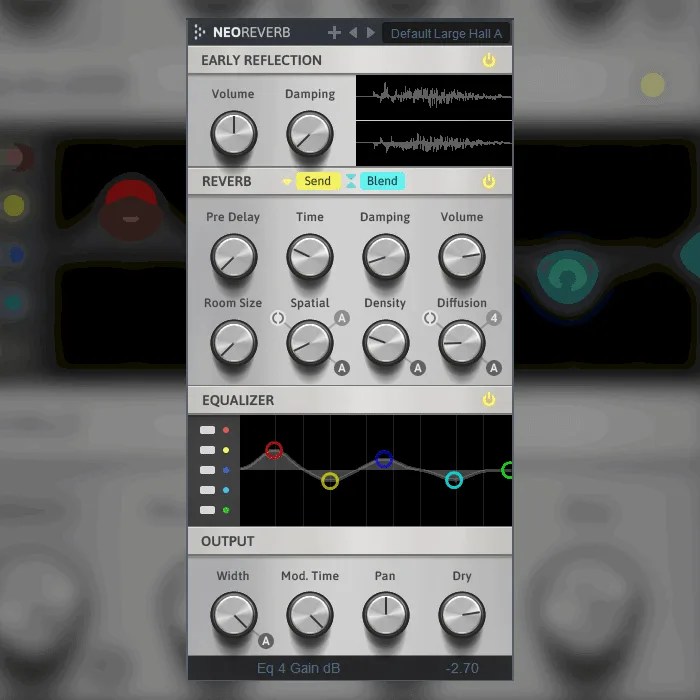
Task: Click the output Width knob
Action: [233, 614]
